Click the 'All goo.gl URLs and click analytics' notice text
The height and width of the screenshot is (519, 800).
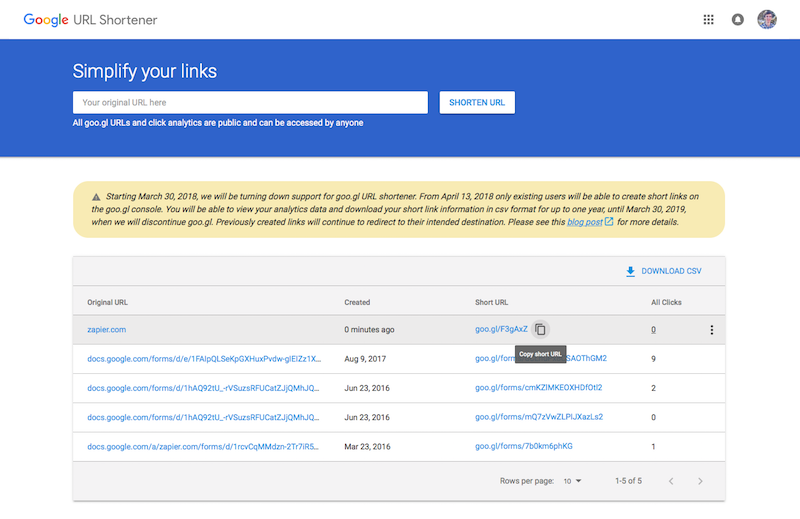coord(218,123)
